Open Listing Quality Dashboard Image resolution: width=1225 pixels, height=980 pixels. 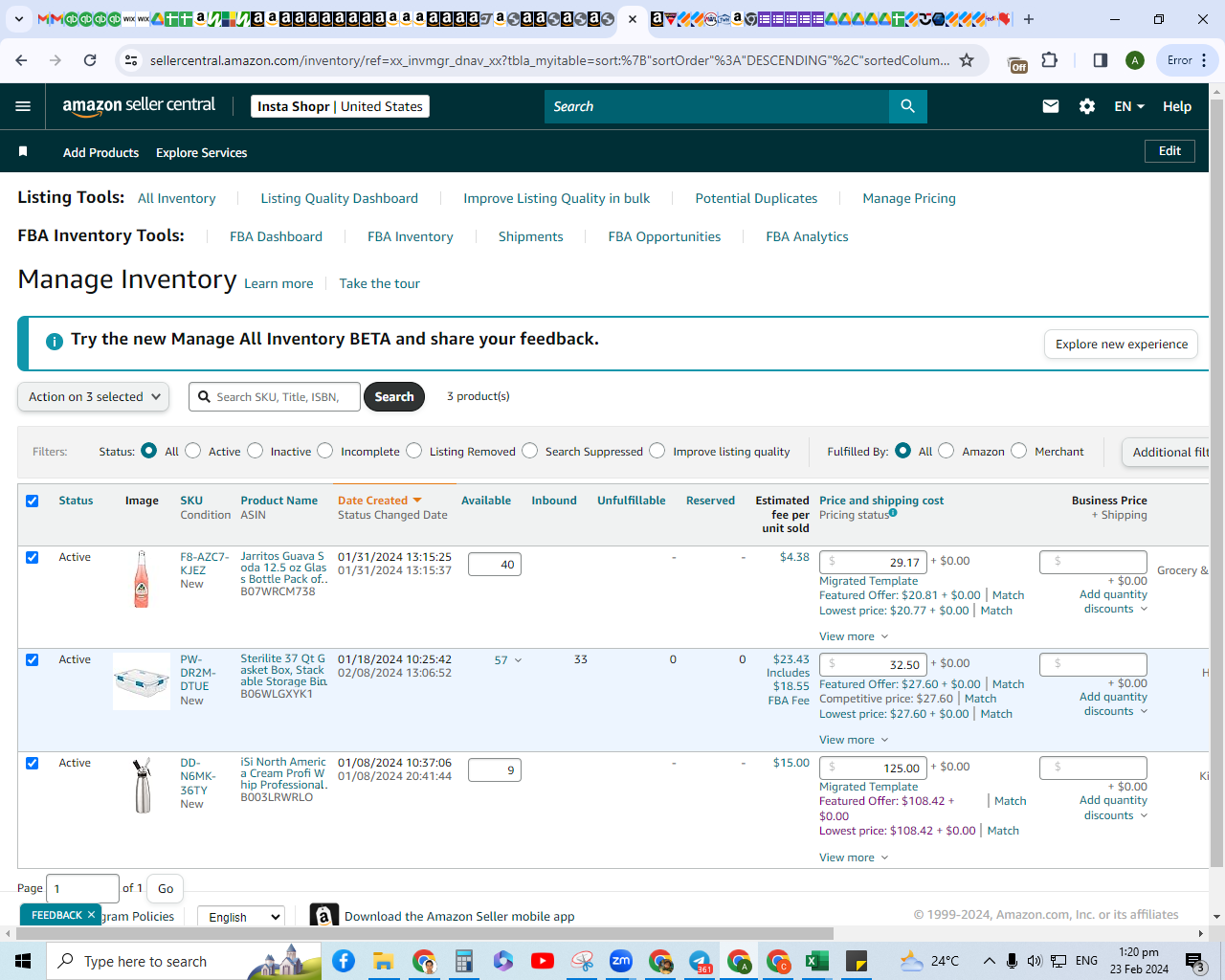pos(340,198)
